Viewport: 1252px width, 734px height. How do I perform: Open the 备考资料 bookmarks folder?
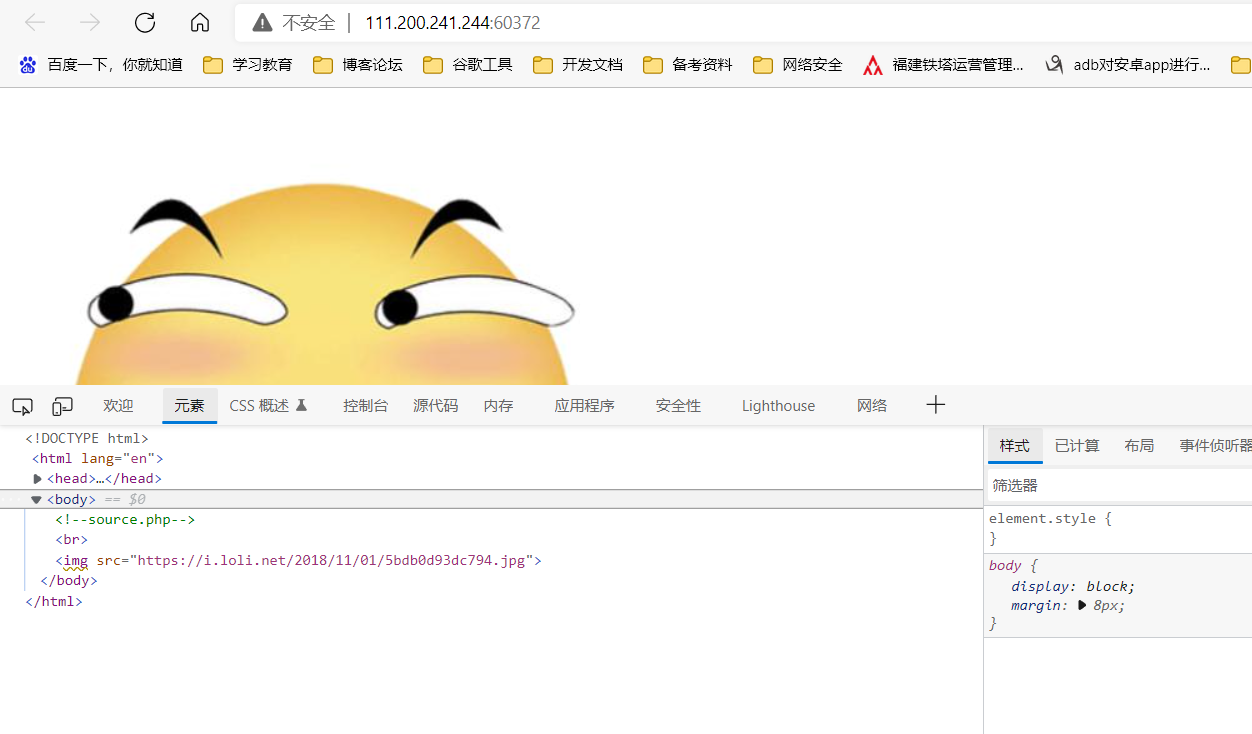click(687, 64)
